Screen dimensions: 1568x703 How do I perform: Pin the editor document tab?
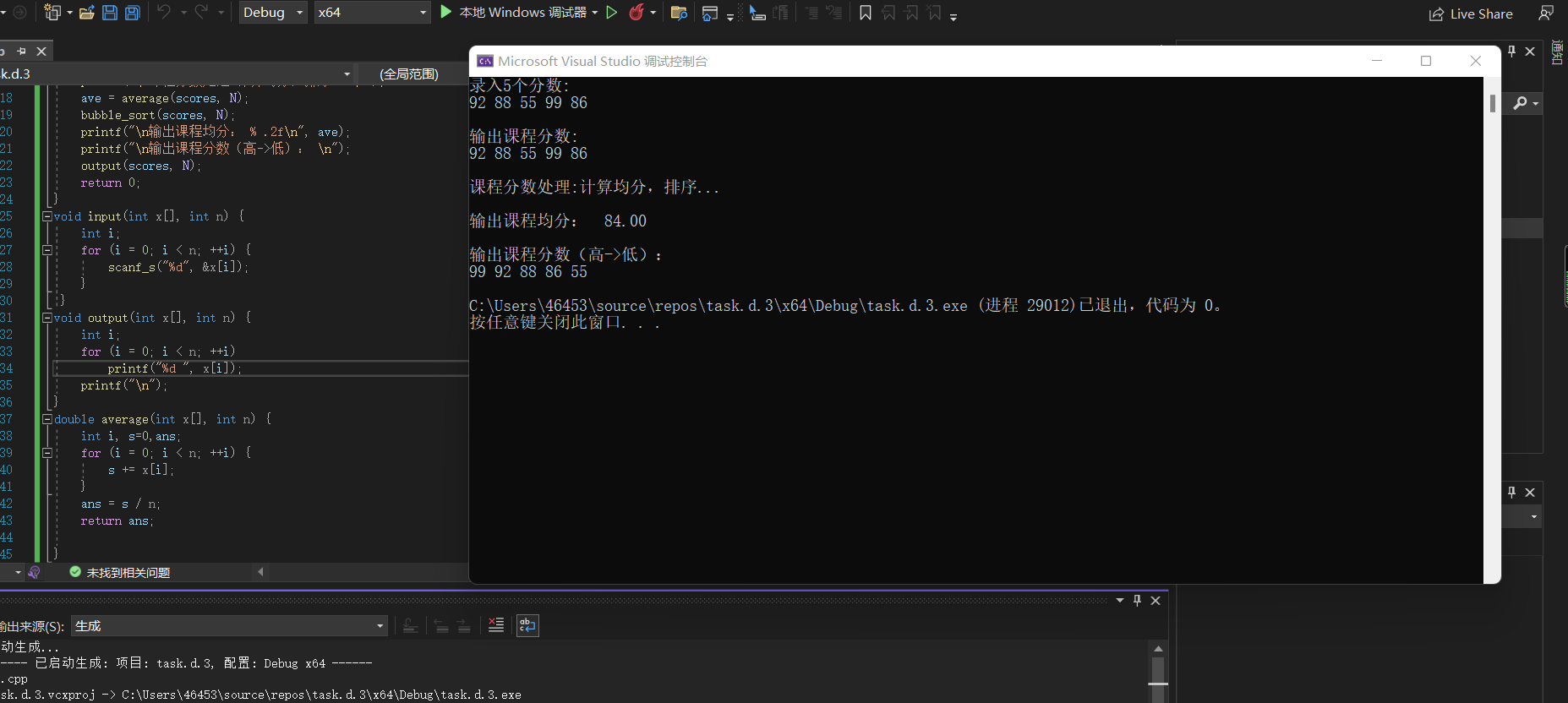(x=21, y=52)
